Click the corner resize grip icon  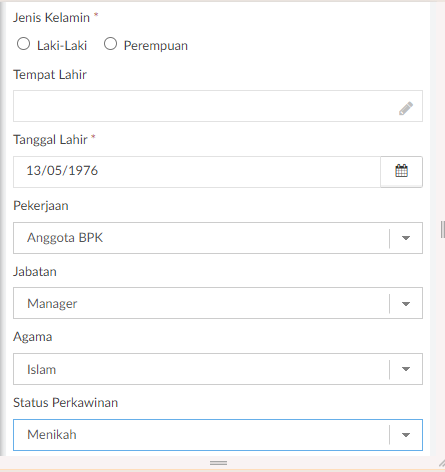point(442,463)
